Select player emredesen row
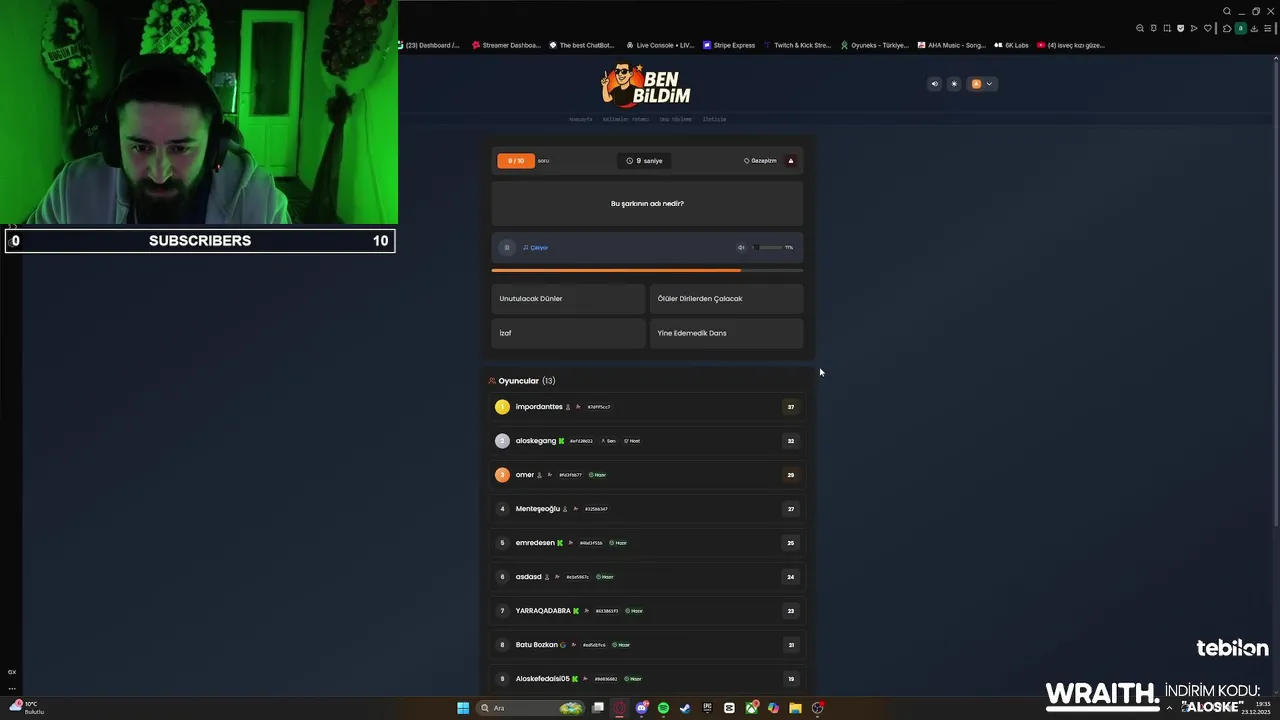The width and height of the screenshot is (1280, 720). (647, 543)
